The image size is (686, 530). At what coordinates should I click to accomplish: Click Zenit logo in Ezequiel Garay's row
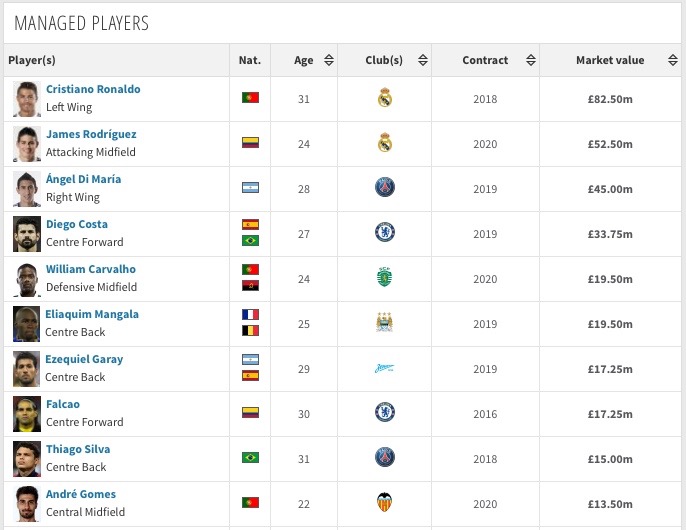385,368
